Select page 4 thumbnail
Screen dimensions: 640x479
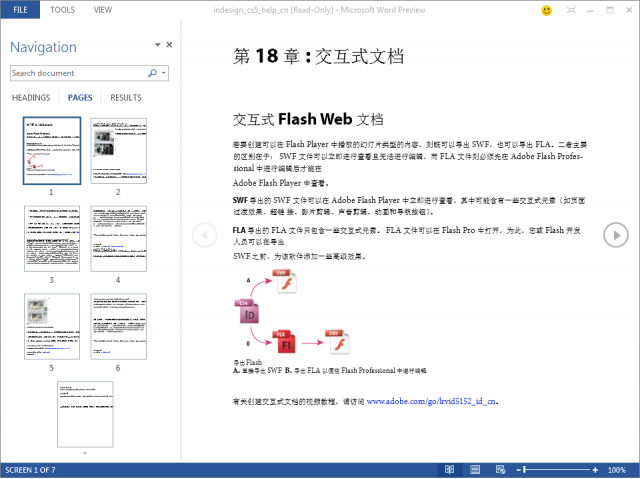coord(118,239)
